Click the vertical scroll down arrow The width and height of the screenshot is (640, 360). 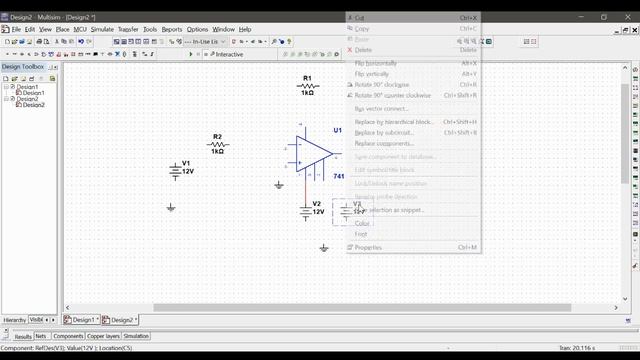tap(625, 299)
